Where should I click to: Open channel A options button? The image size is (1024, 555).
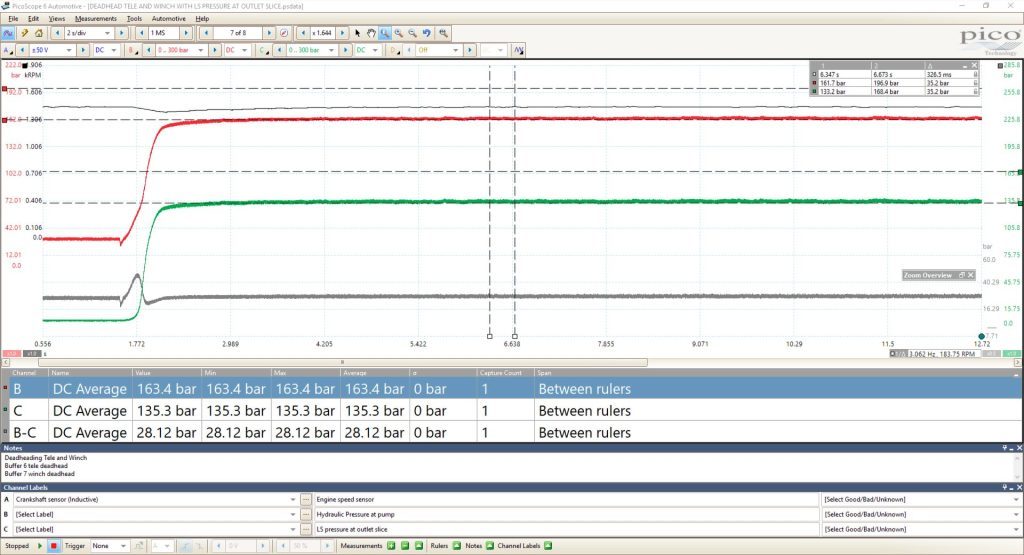point(8,50)
